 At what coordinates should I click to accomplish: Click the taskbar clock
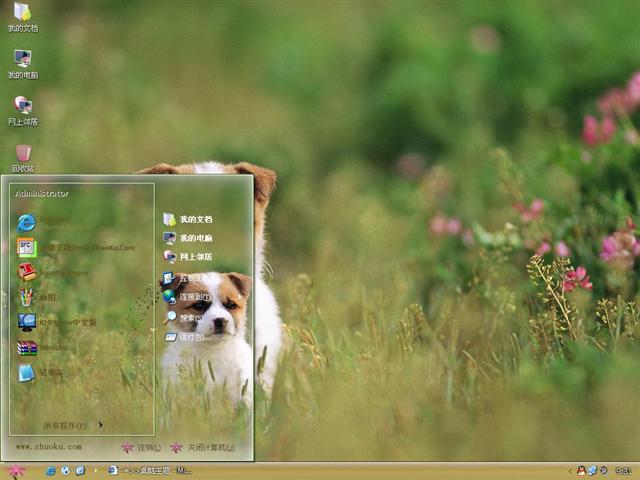(x=623, y=471)
